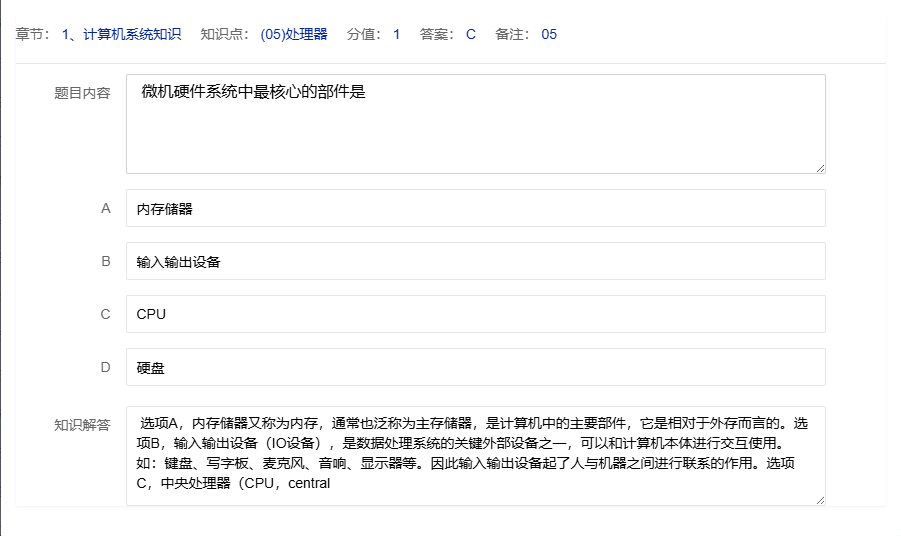901x536 pixels.
Task: Click option B field containing 输入输出设备
Action: (x=475, y=261)
